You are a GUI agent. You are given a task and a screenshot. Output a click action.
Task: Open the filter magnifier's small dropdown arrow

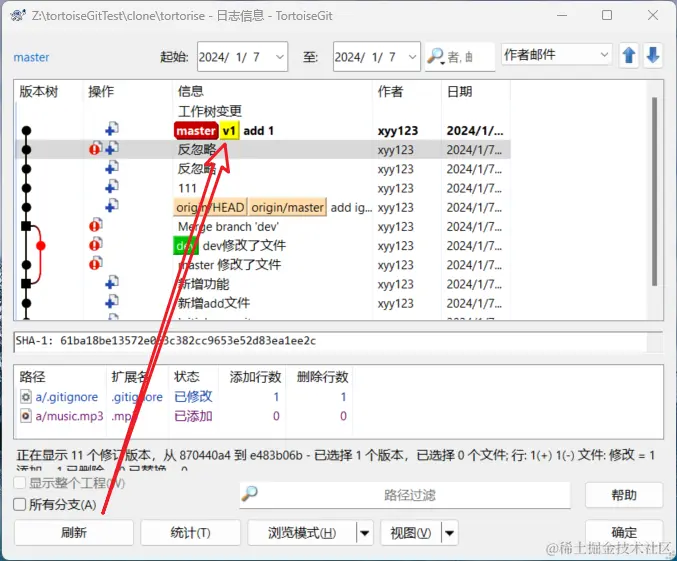click(x=443, y=63)
